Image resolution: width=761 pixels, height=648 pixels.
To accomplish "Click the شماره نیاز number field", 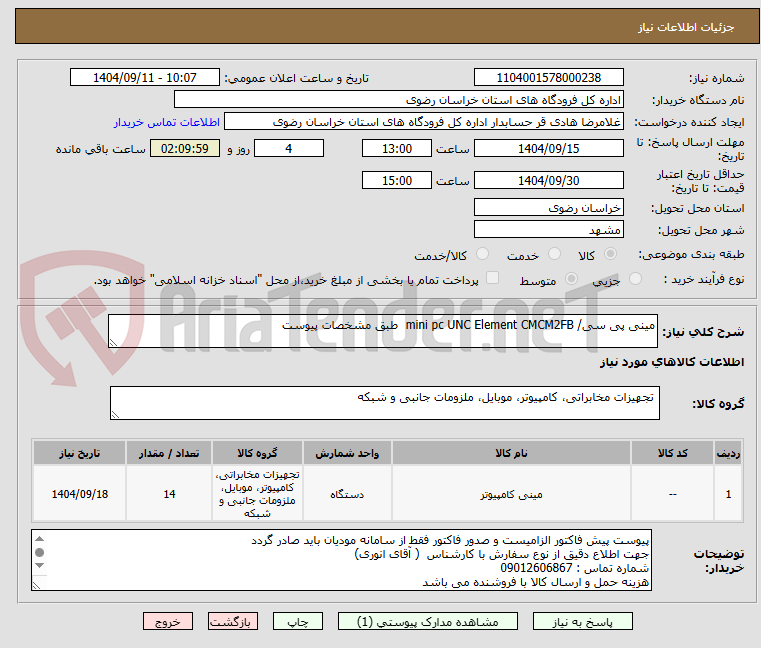I will pos(548,78).
